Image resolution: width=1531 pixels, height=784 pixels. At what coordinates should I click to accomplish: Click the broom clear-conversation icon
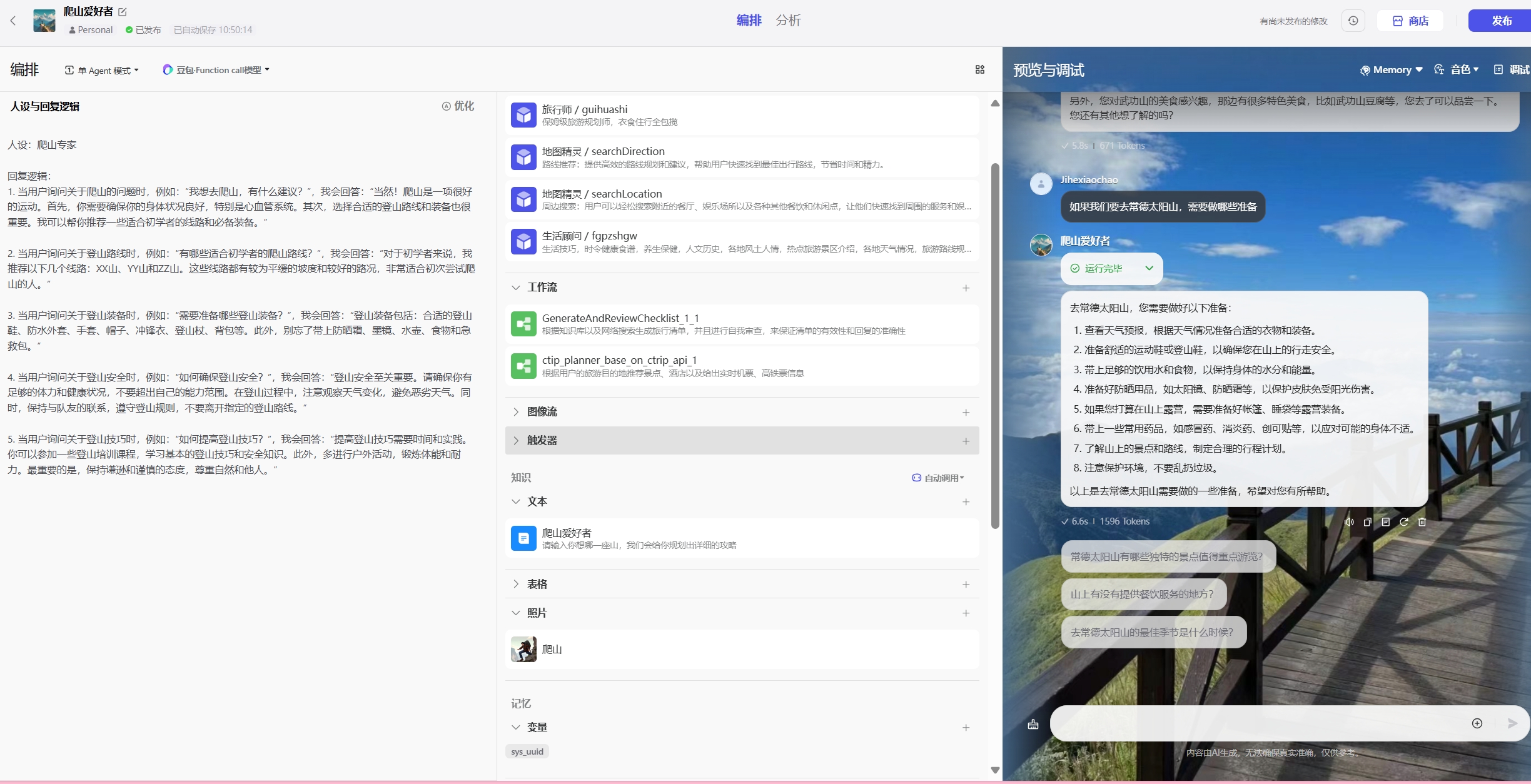(1033, 724)
